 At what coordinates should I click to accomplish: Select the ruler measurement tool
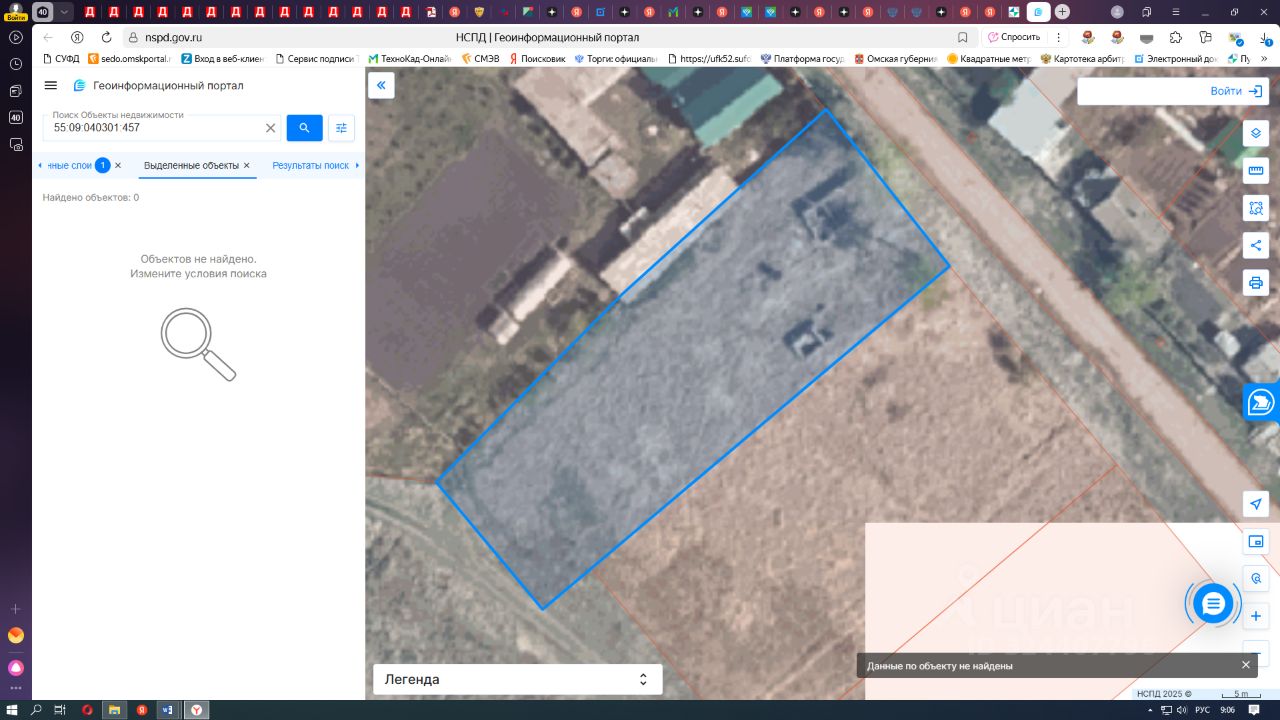(x=1256, y=171)
